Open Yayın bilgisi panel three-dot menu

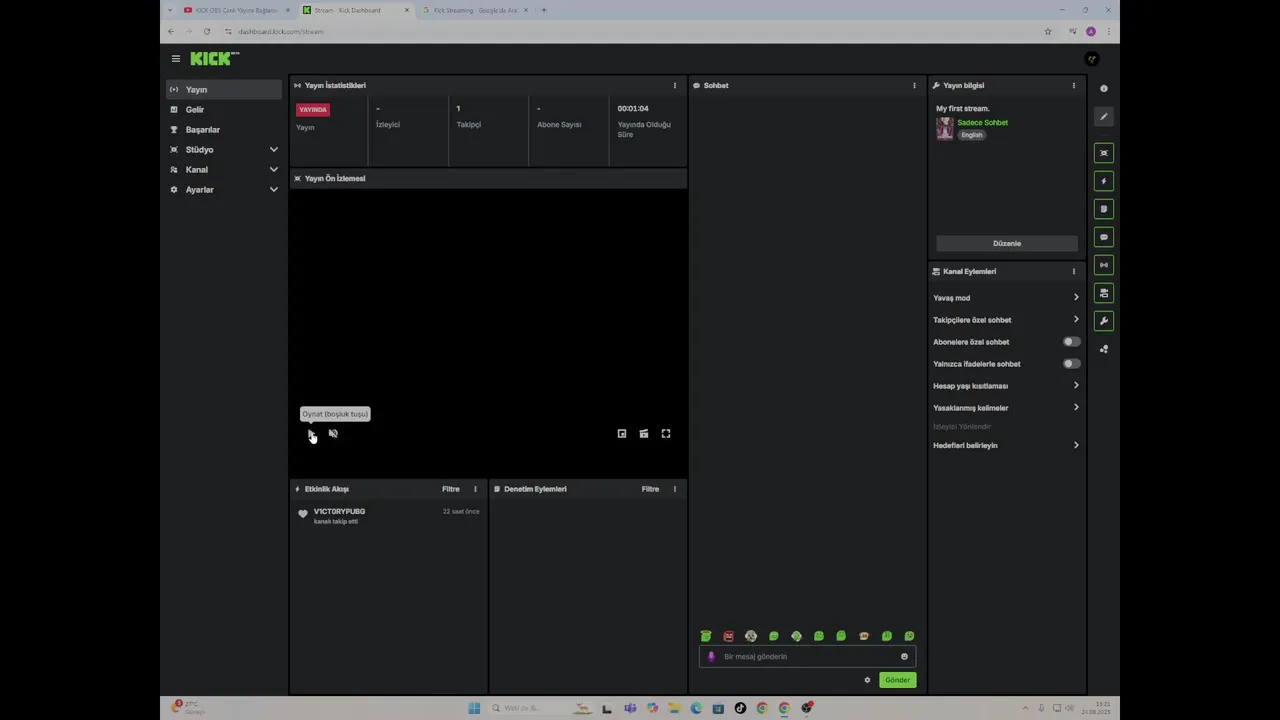tap(1074, 86)
